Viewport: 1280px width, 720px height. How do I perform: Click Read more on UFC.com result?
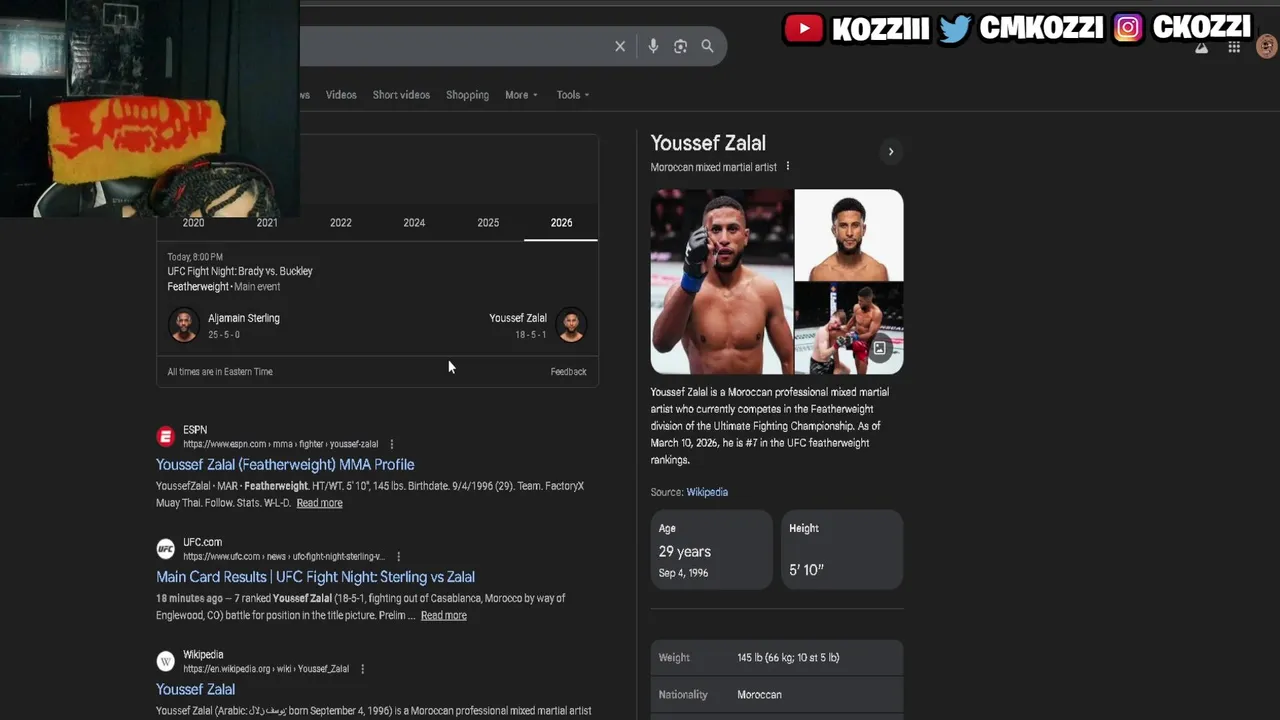(x=443, y=615)
